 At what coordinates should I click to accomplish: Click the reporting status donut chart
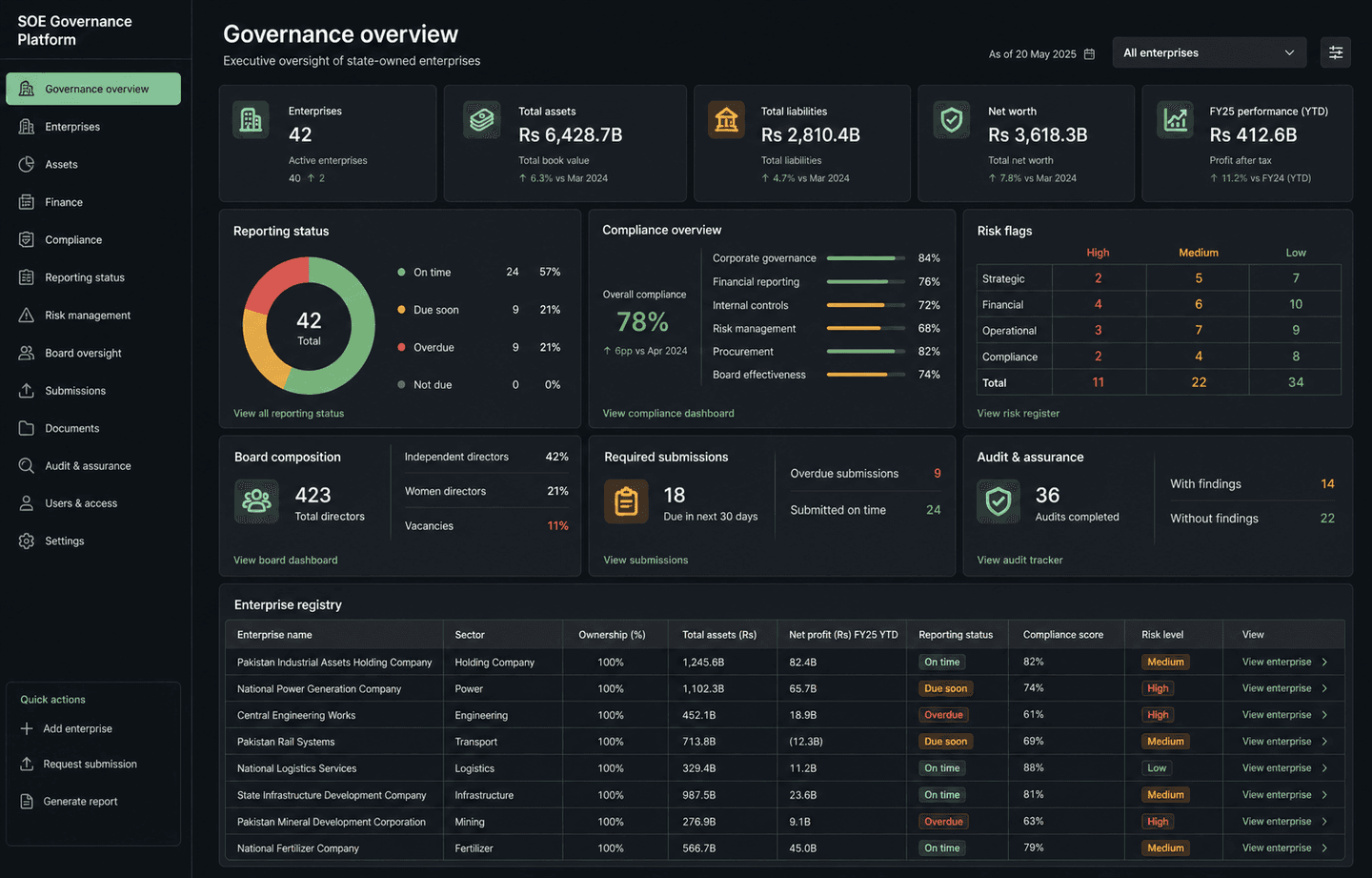pyautogui.click(x=309, y=326)
